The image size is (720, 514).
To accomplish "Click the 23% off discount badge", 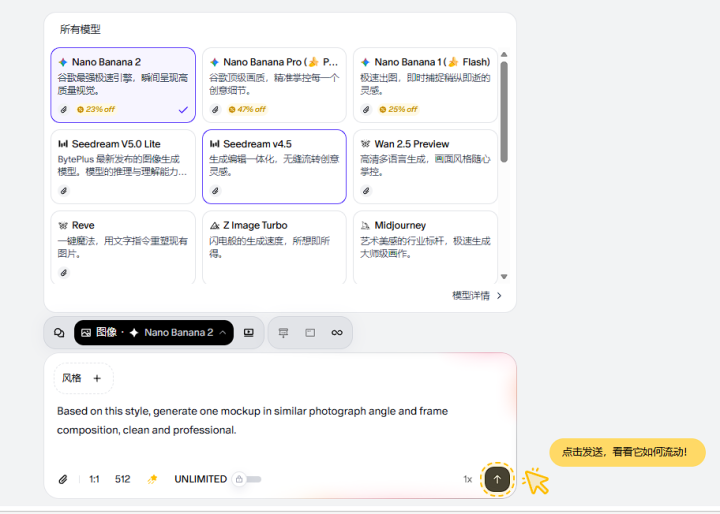I will 96,109.
